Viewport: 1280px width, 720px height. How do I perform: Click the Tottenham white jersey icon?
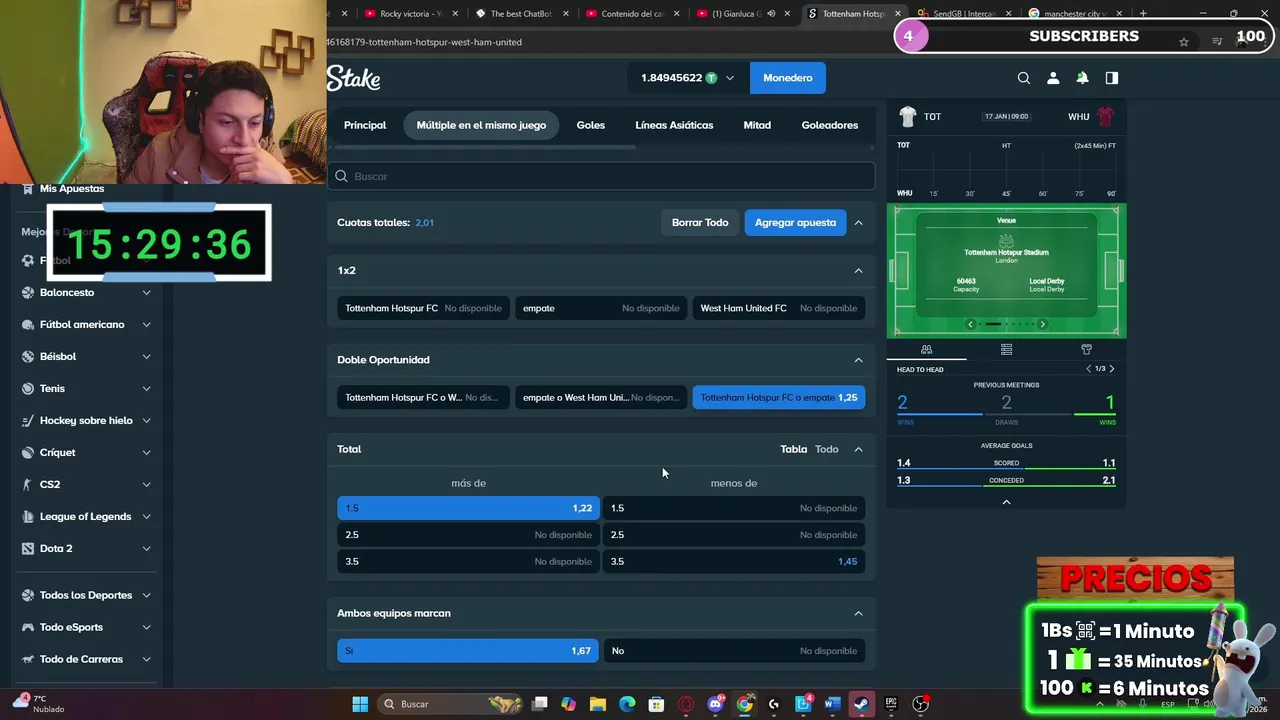click(907, 117)
